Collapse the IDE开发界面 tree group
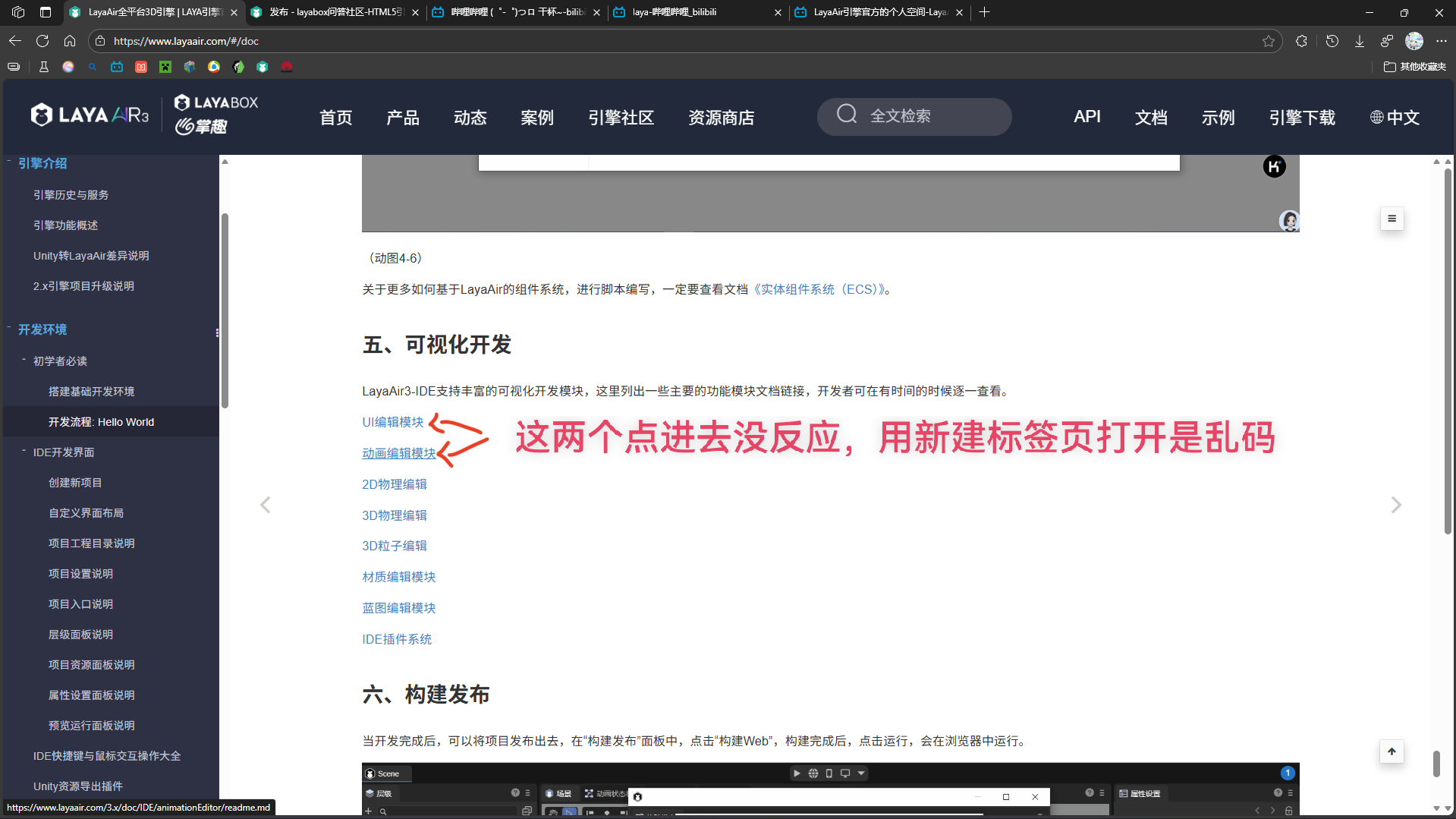 pyautogui.click(x=24, y=451)
